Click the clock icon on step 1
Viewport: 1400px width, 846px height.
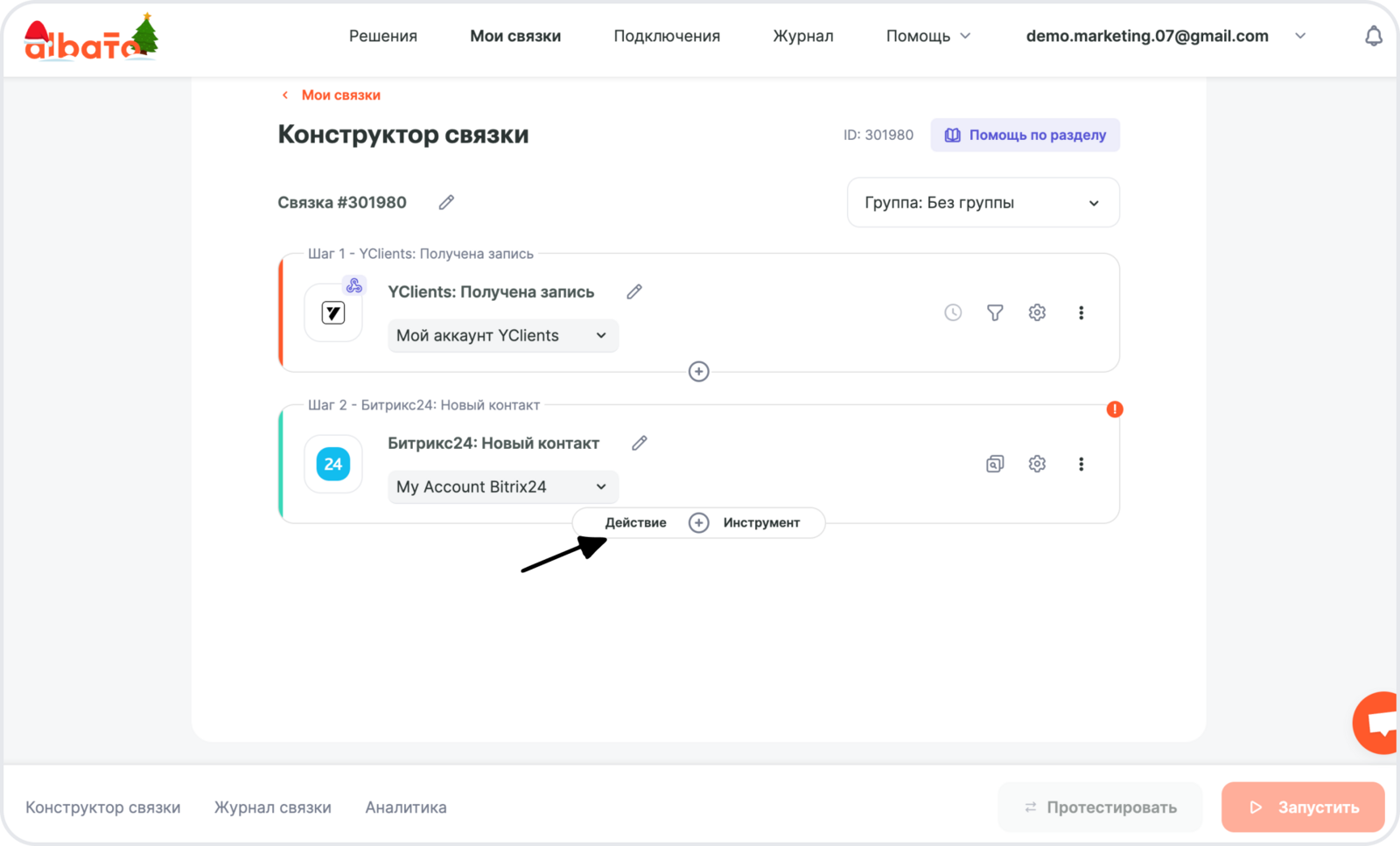pyautogui.click(x=953, y=312)
